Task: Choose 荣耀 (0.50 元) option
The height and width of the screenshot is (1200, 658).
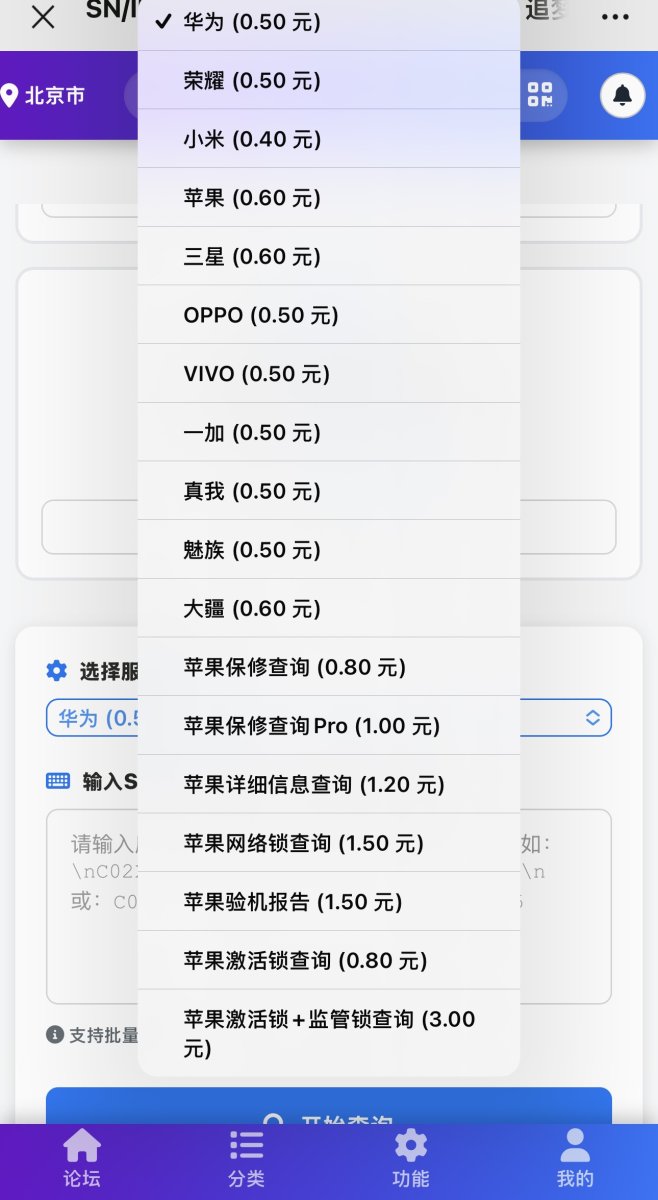Action: click(x=252, y=81)
